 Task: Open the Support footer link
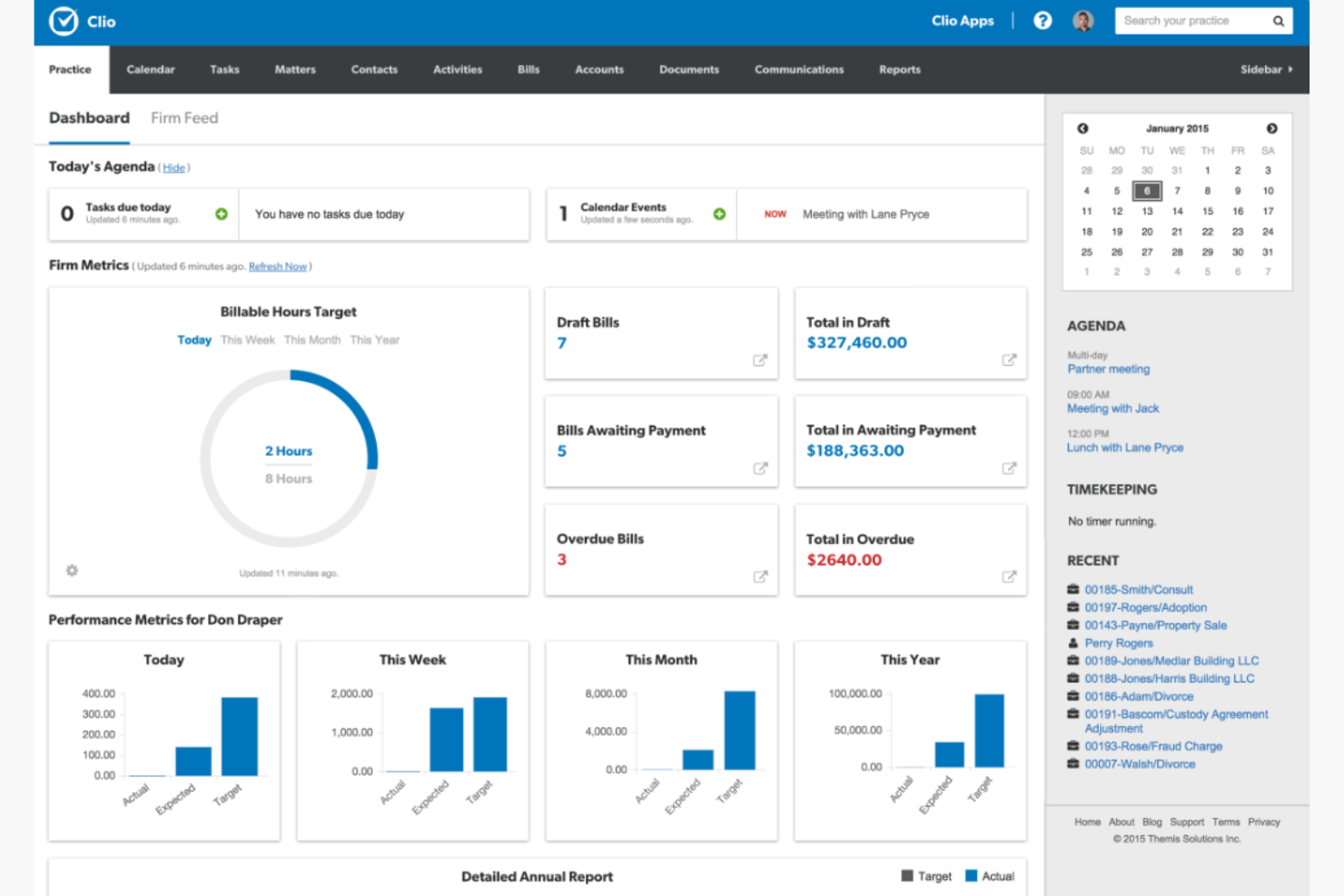(x=1187, y=822)
